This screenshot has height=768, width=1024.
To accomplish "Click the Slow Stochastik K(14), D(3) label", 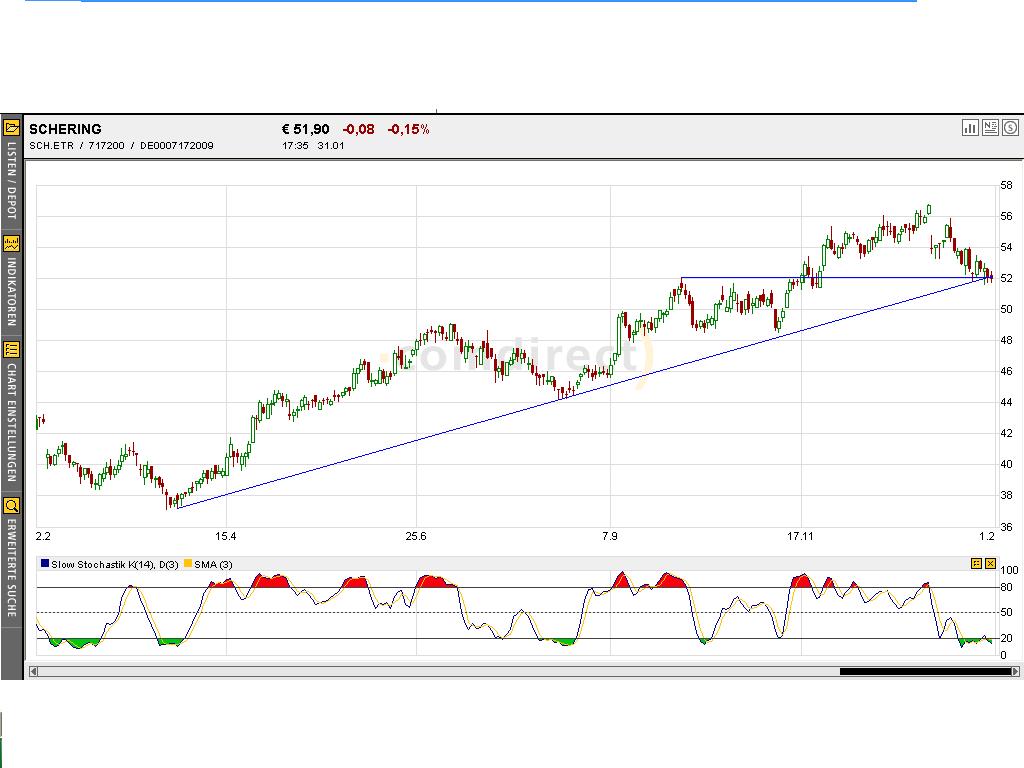I will pyautogui.click(x=115, y=564).
